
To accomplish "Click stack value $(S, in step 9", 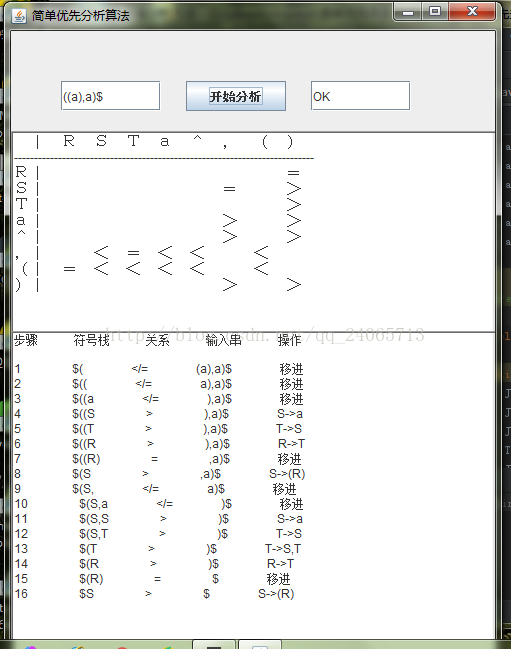I will tap(83, 489).
